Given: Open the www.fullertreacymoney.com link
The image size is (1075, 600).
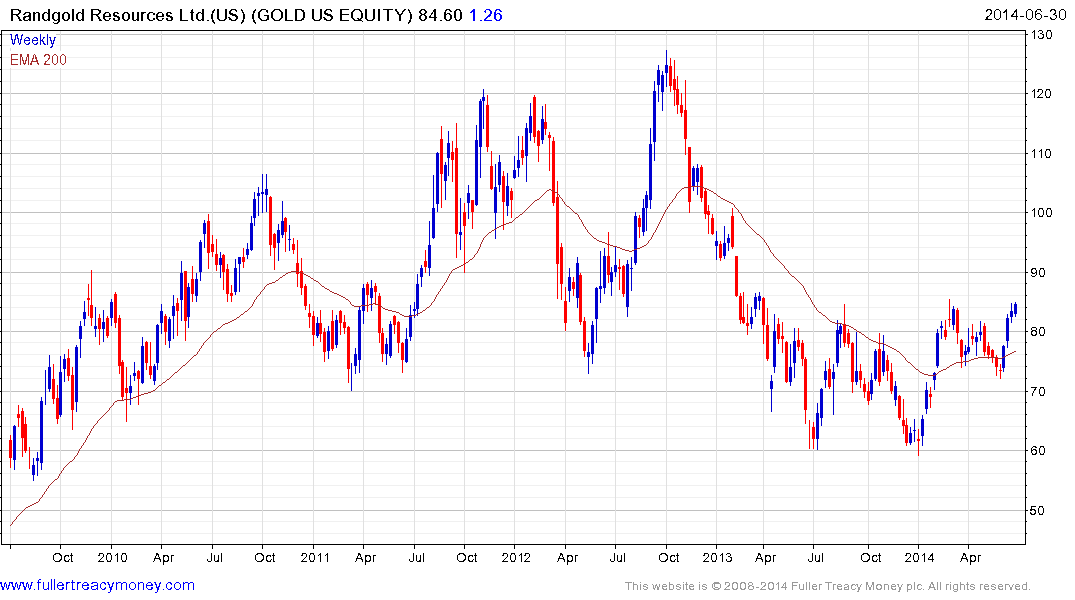Looking at the screenshot, I should click(x=97, y=585).
